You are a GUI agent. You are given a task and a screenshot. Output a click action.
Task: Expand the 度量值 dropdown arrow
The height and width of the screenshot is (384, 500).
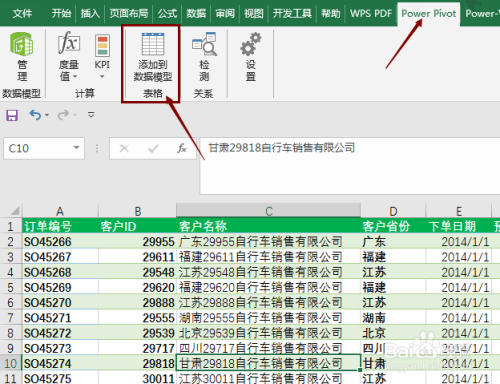[75, 77]
